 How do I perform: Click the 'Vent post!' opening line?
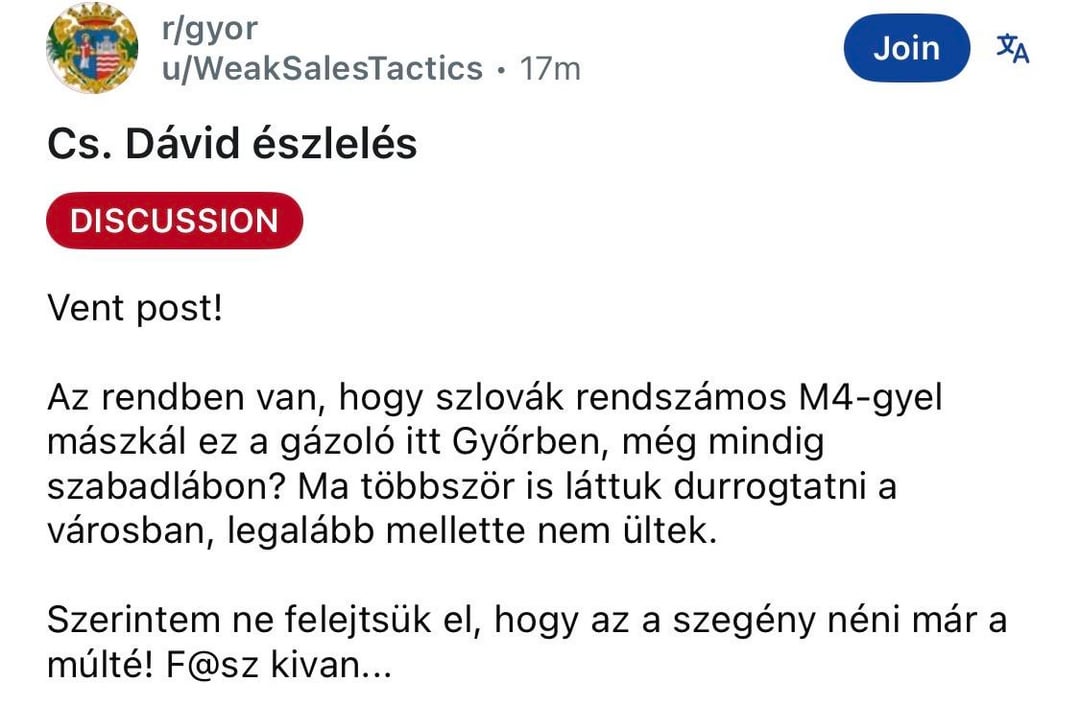pos(134,308)
